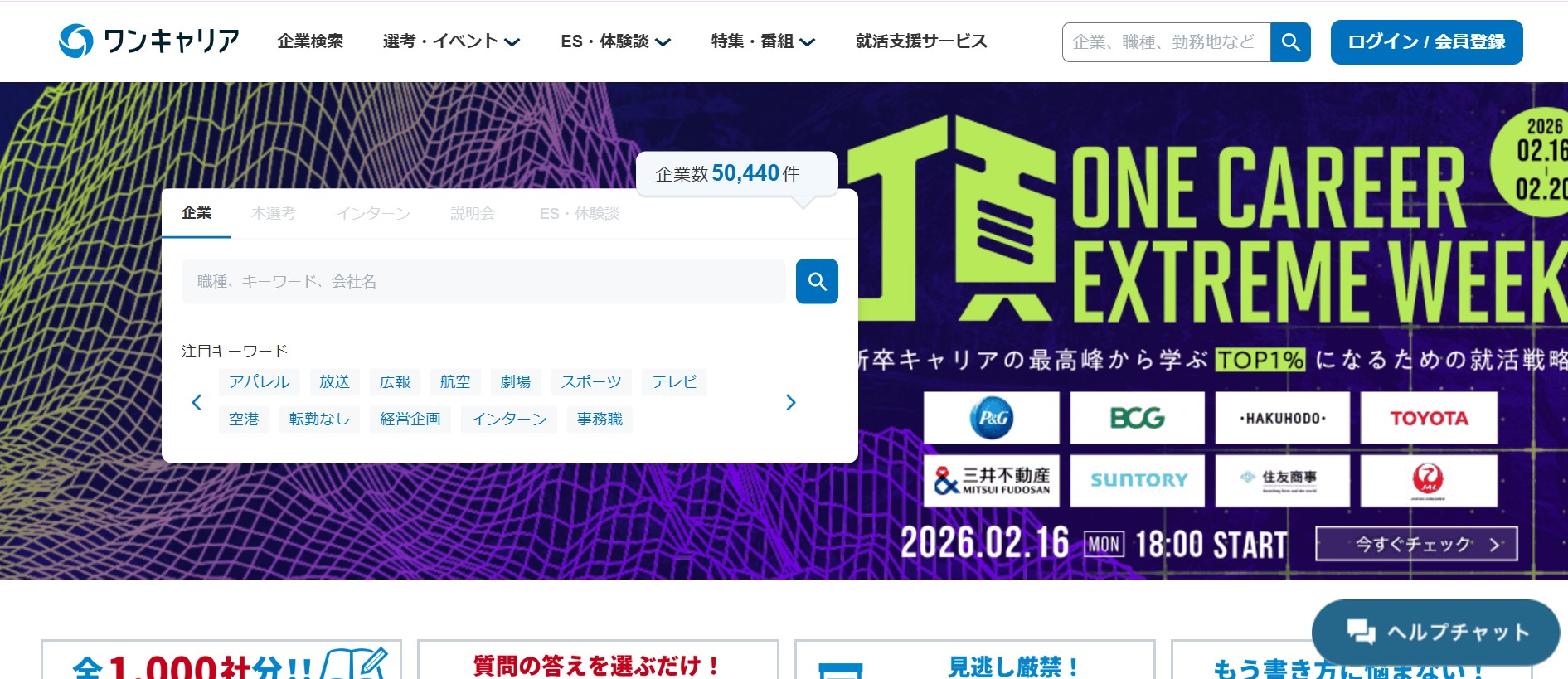Click the 放送 keyword tag

[335, 382]
